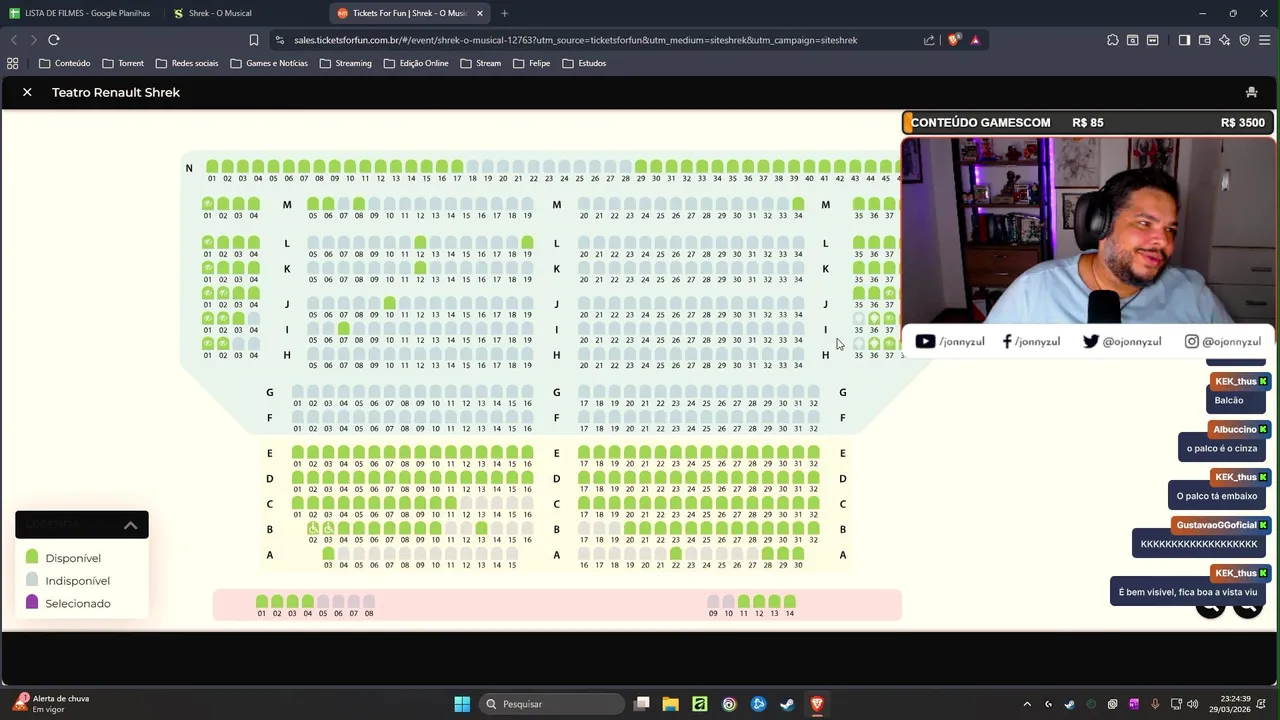Toggle the browser sidebar panel icon

tap(1184, 40)
